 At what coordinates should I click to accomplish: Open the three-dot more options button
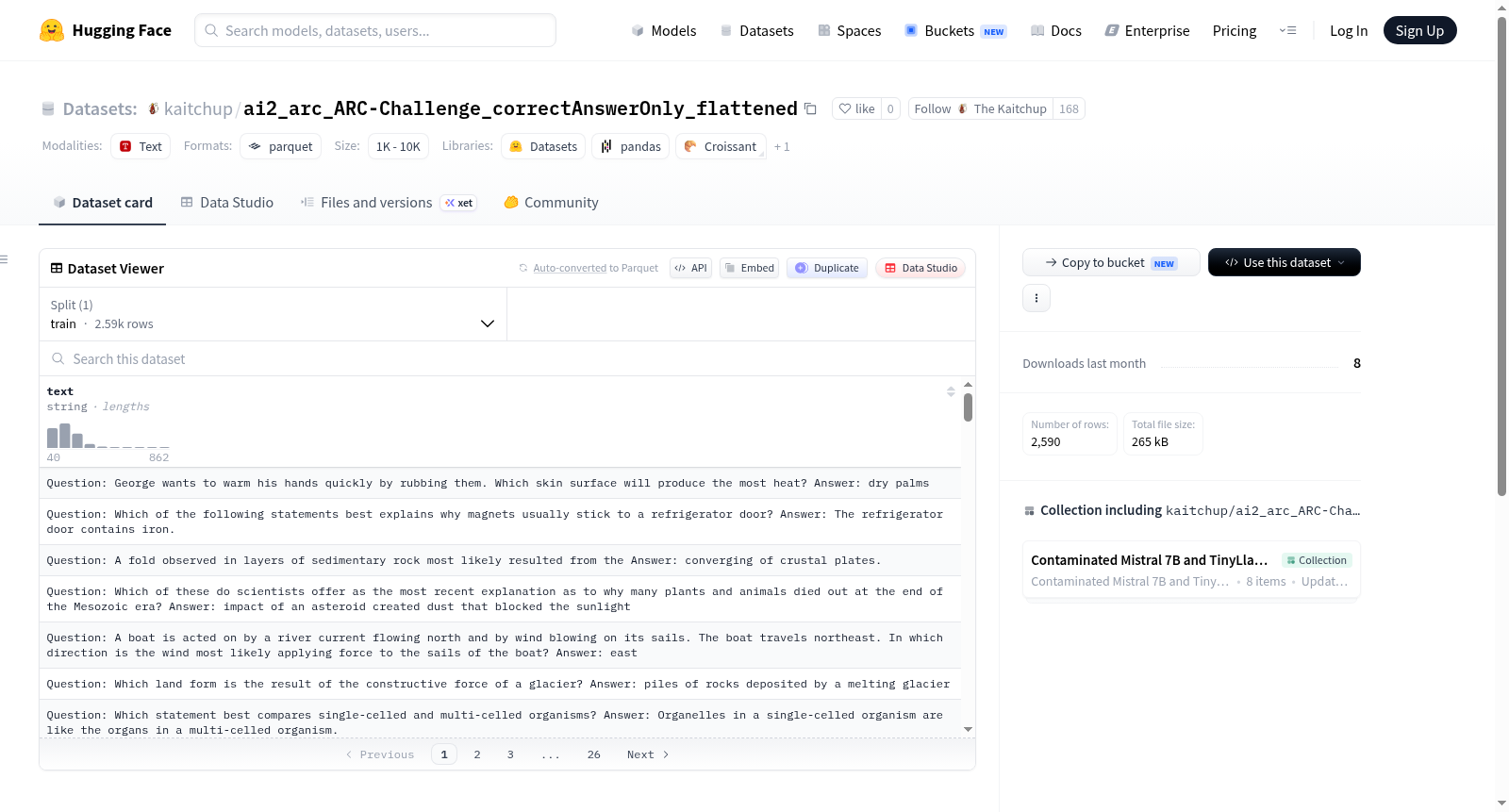point(1036,298)
